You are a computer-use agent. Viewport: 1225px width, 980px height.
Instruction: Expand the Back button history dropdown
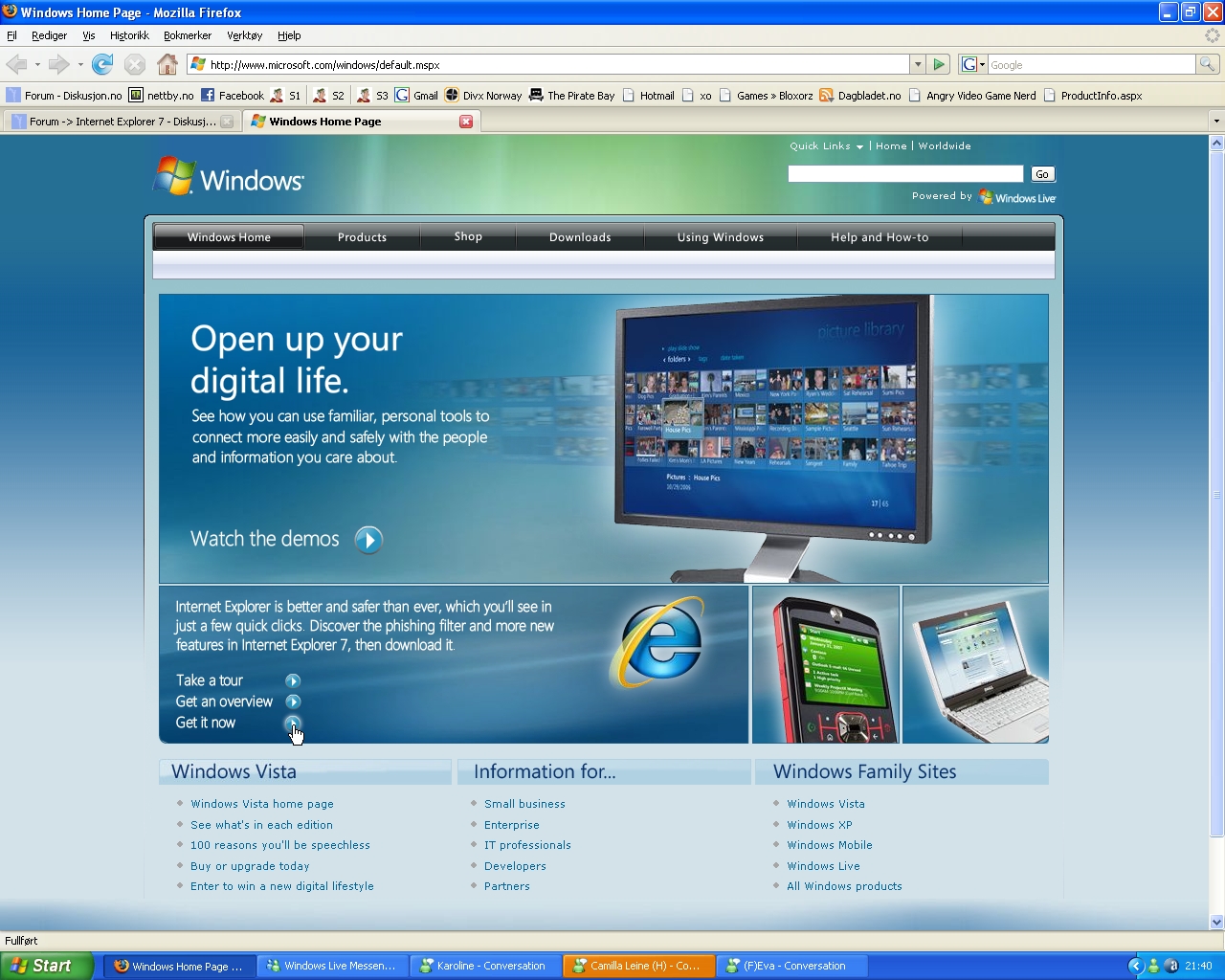(x=37, y=65)
